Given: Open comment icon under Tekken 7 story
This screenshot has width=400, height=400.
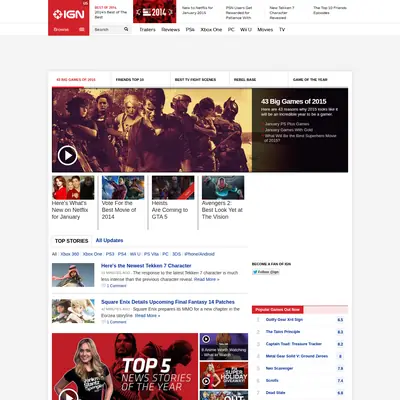Looking at the screenshot, I should (x=103, y=286).
